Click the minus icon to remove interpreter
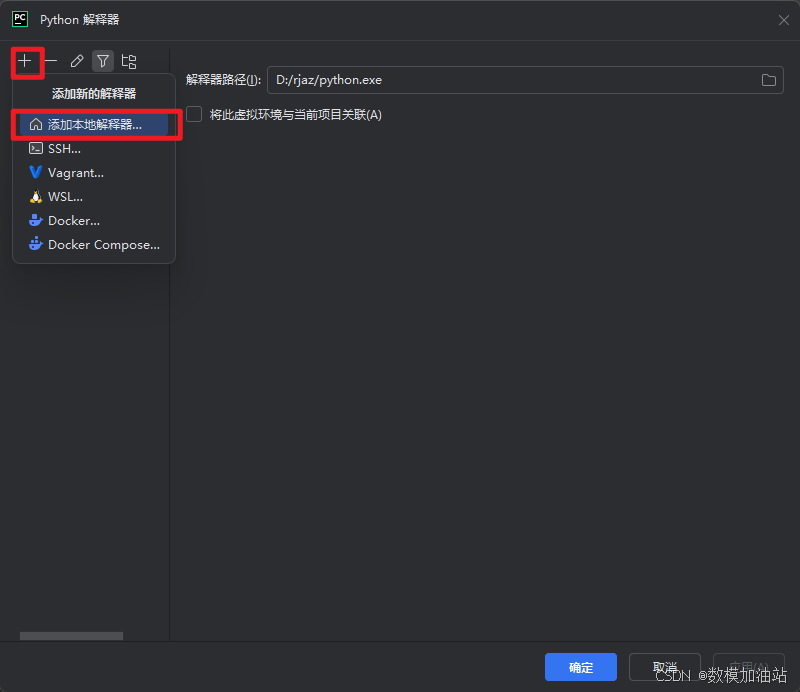This screenshot has width=800, height=692. 51,61
